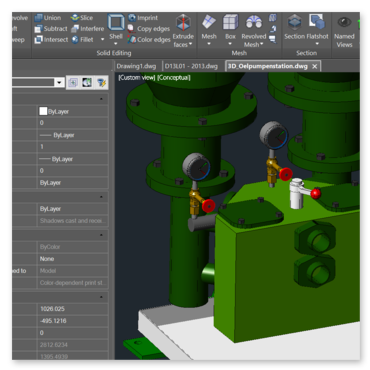Viewport: 370px width, 370px height.
Task: Click the Revolved Mesh icon
Action: coord(254,23)
